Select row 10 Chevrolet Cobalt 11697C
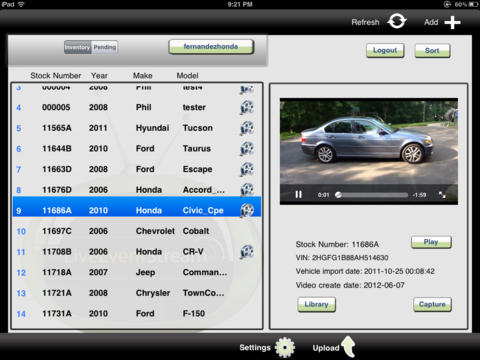Viewport: 480px width, 360px height. (x=137, y=231)
